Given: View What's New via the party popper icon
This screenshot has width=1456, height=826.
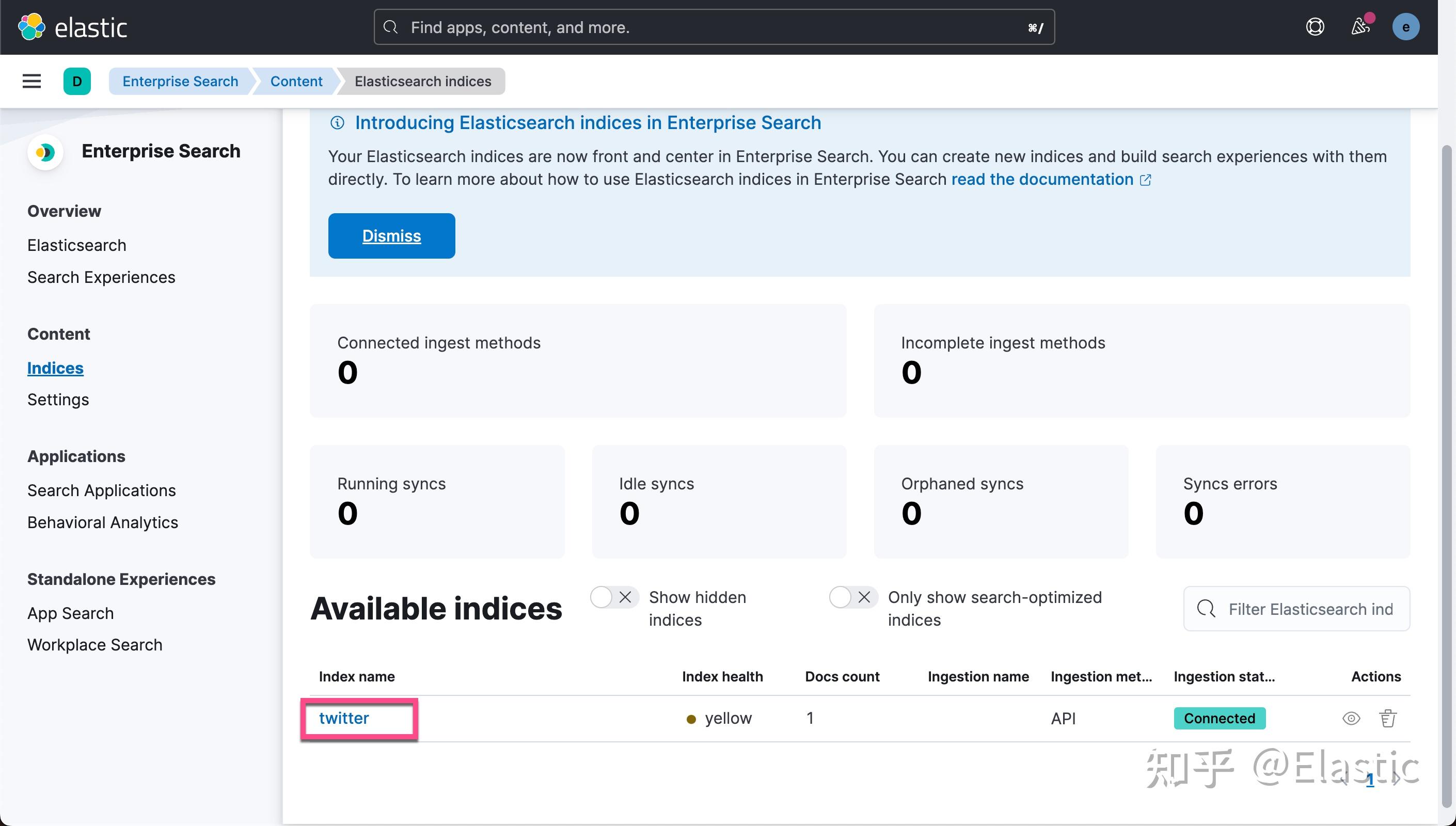Looking at the screenshot, I should tap(1360, 26).
